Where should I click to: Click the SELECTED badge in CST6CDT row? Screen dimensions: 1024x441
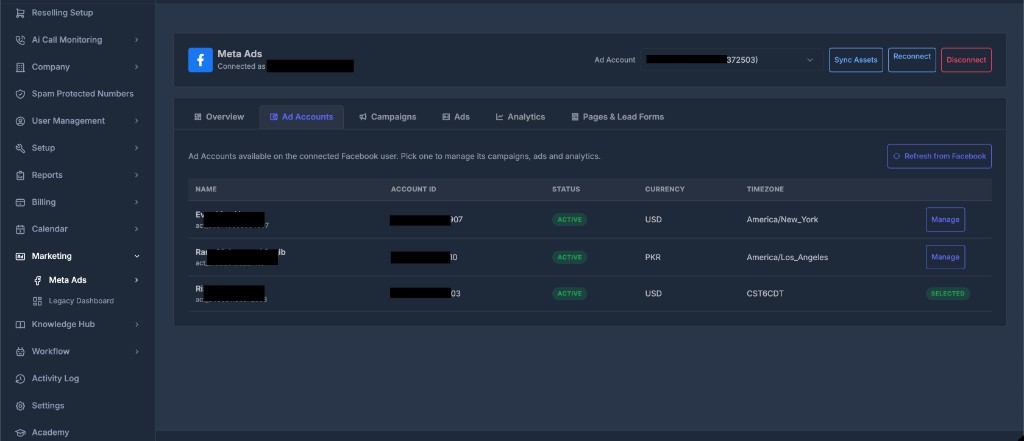coord(948,293)
